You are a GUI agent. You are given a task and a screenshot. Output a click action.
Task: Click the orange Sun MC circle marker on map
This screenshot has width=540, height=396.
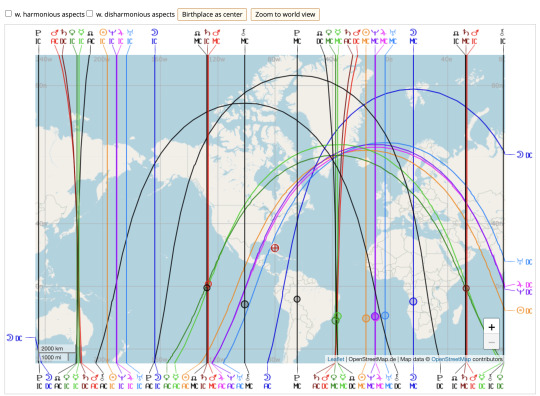coord(366,319)
